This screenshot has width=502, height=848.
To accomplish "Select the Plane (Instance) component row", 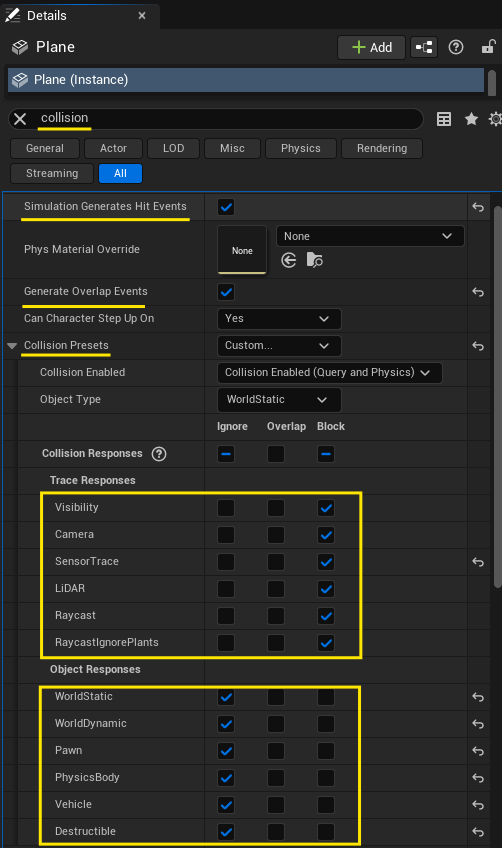I will pos(246,80).
